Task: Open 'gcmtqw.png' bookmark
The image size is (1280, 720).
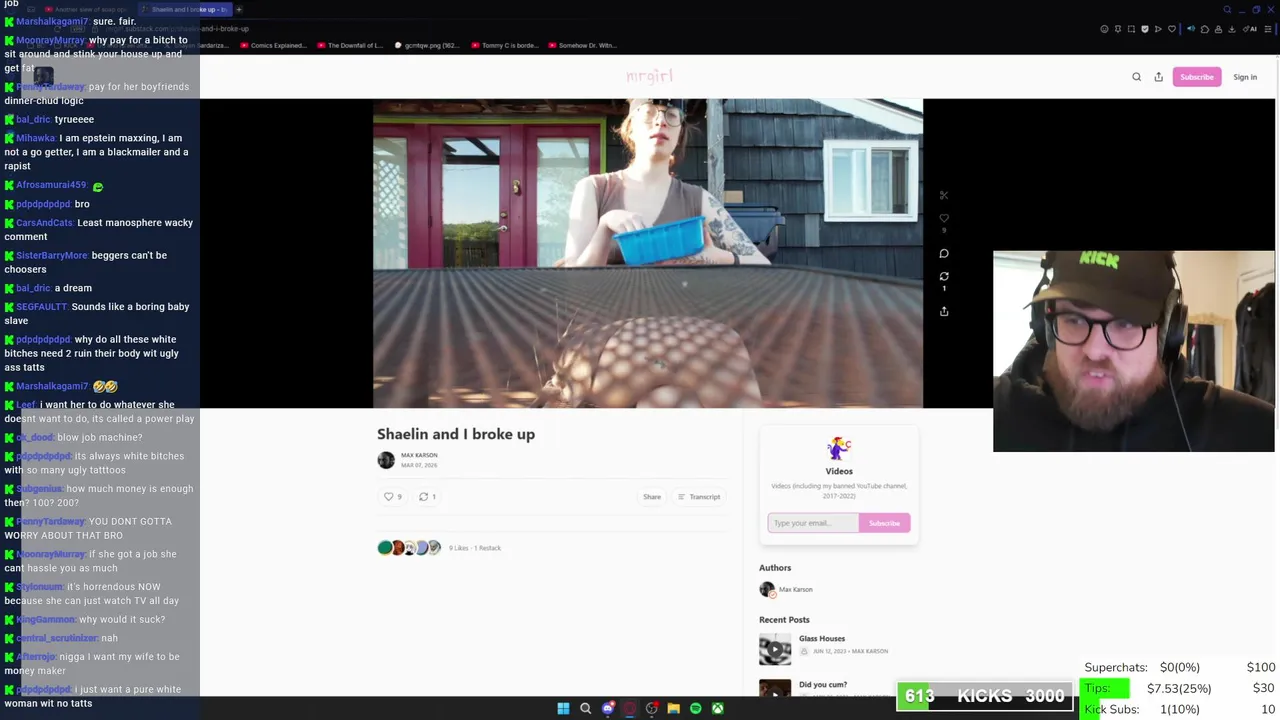Action: tap(427, 45)
